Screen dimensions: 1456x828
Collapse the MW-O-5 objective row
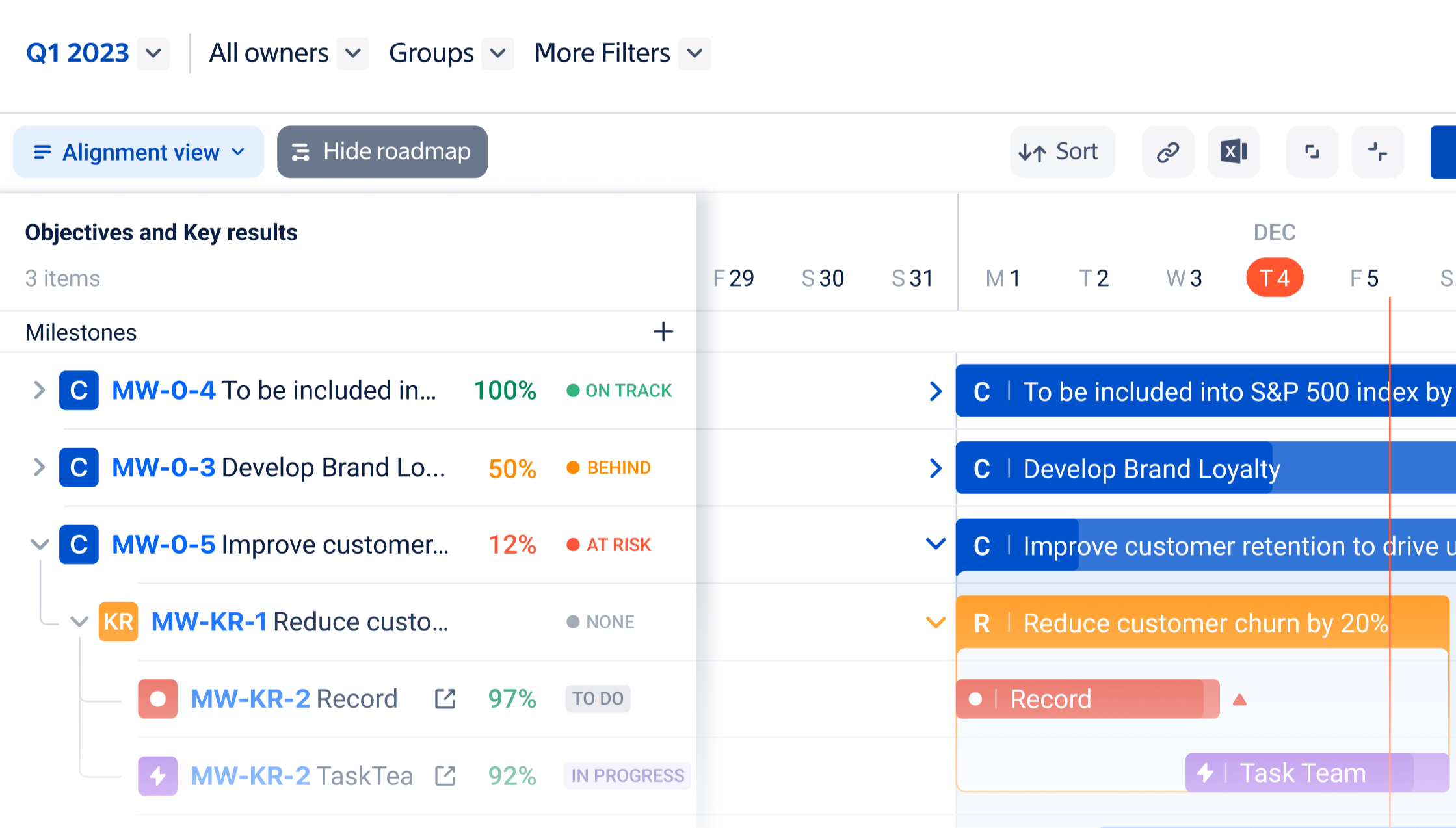(40, 544)
